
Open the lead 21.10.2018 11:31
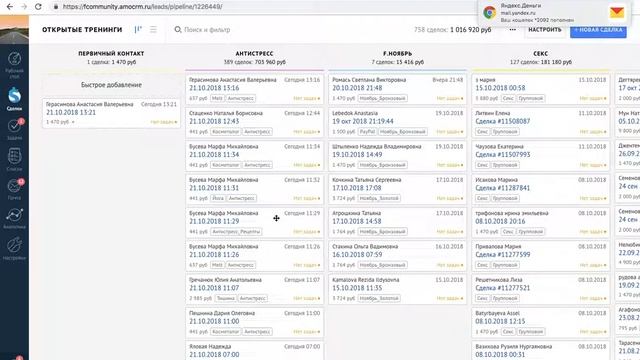(214, 188)
